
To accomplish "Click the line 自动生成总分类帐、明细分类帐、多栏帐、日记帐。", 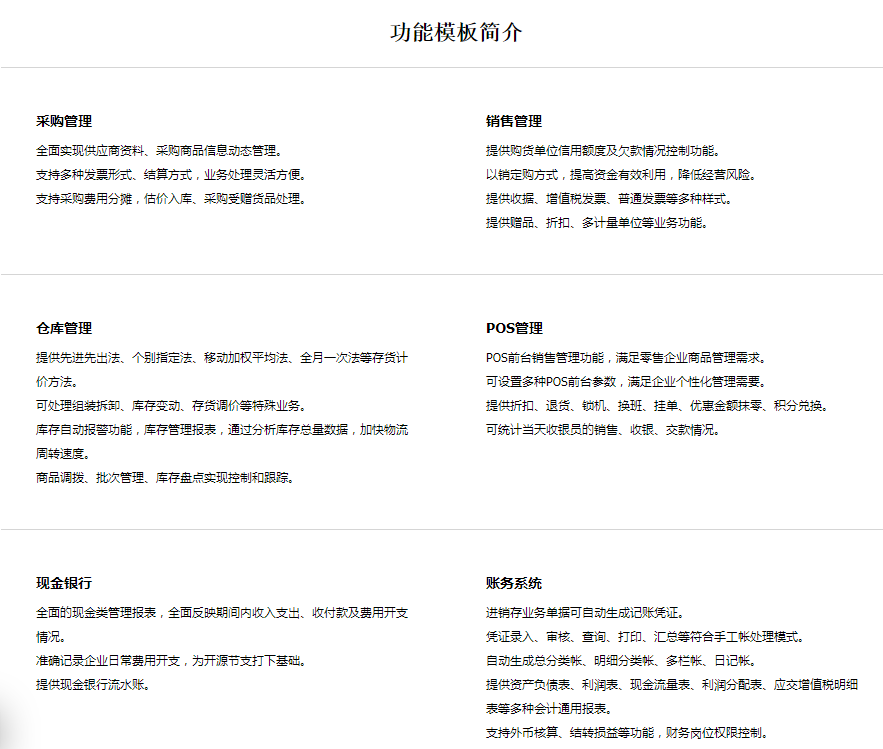I will tap(621, 661).
